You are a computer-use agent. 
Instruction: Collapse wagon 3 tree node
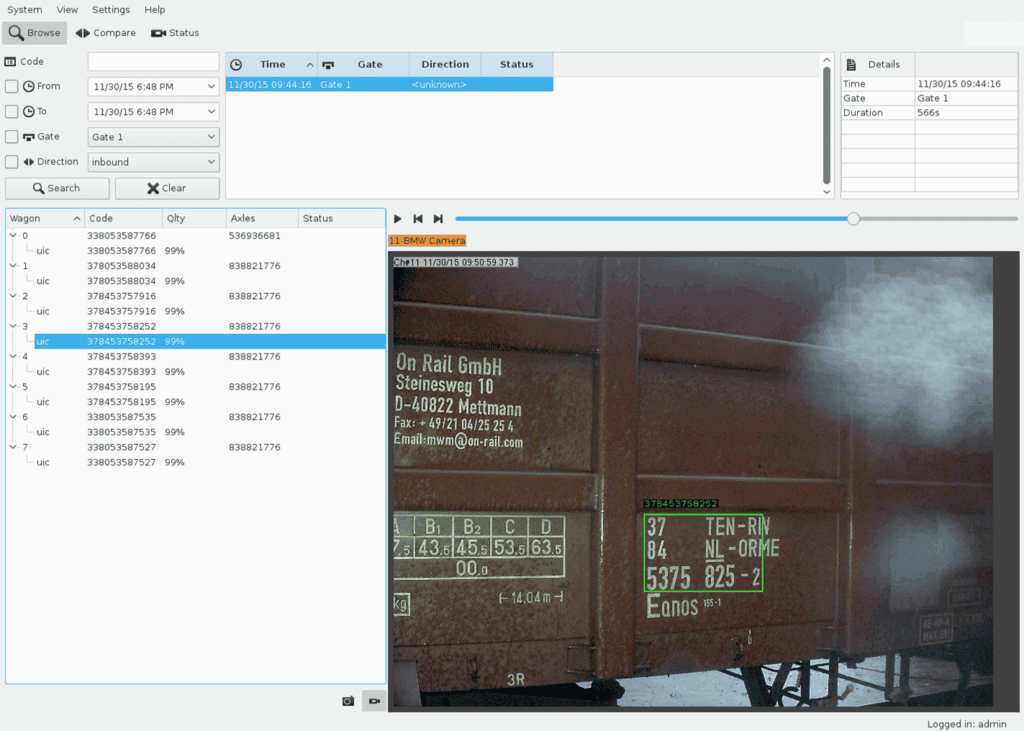[x=13, y=326]
